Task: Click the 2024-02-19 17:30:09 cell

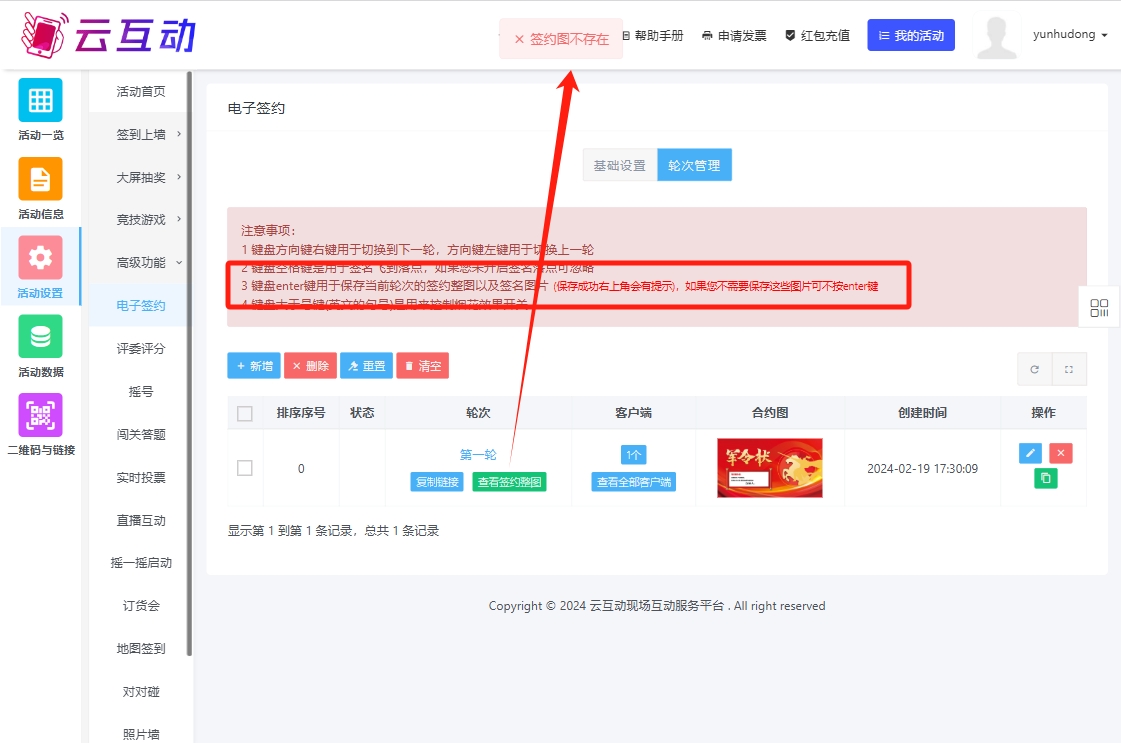Action: coord(922,468)
